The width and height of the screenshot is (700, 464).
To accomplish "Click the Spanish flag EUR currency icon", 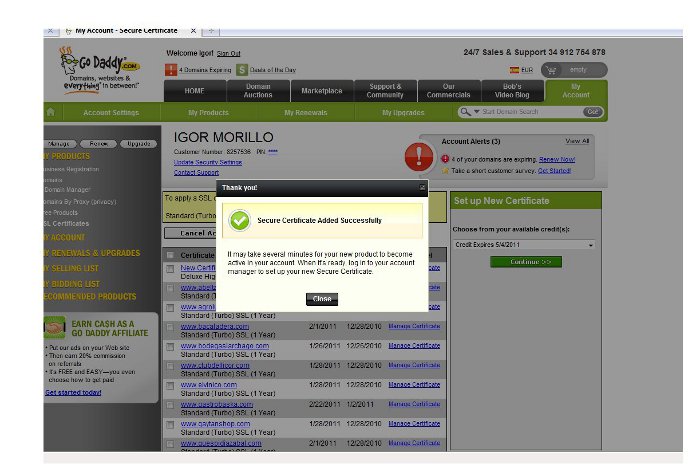I will click(515, 70).
